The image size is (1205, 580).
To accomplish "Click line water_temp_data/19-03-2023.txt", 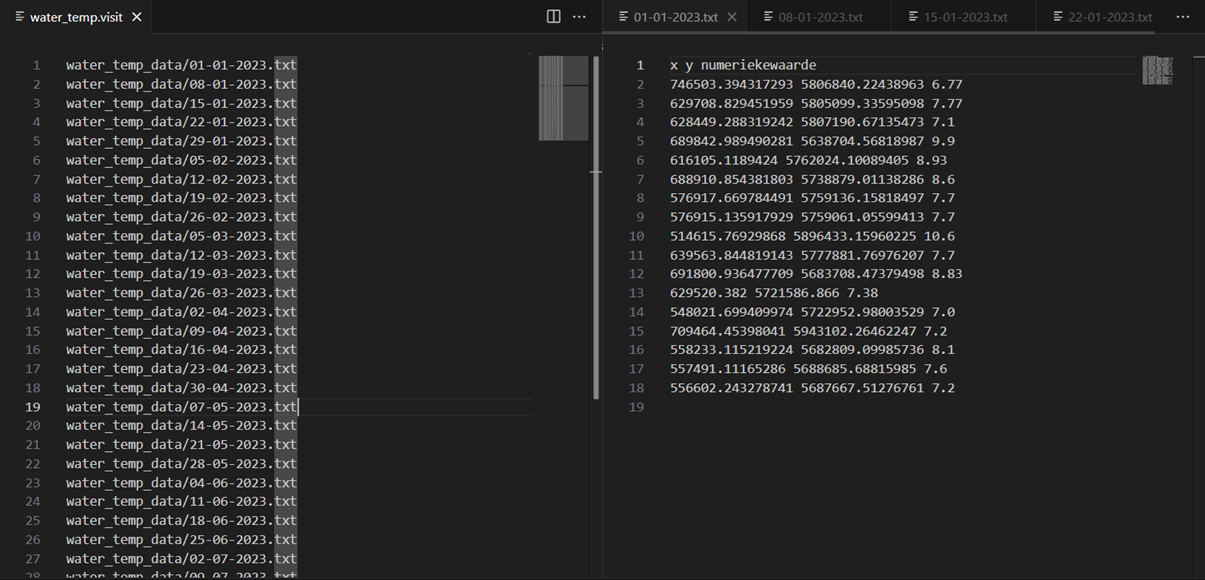I will (x=181, y=274).
